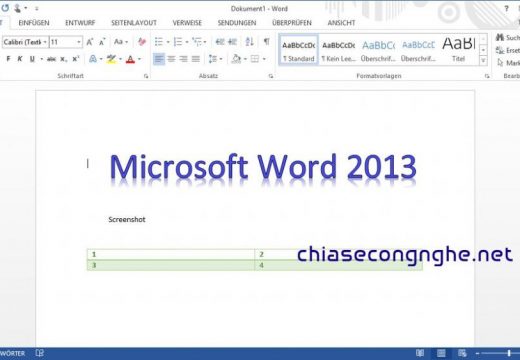Toggle underline (U) formatting
This screenshot has width=520, height=360.
click(x=32, y=59)
